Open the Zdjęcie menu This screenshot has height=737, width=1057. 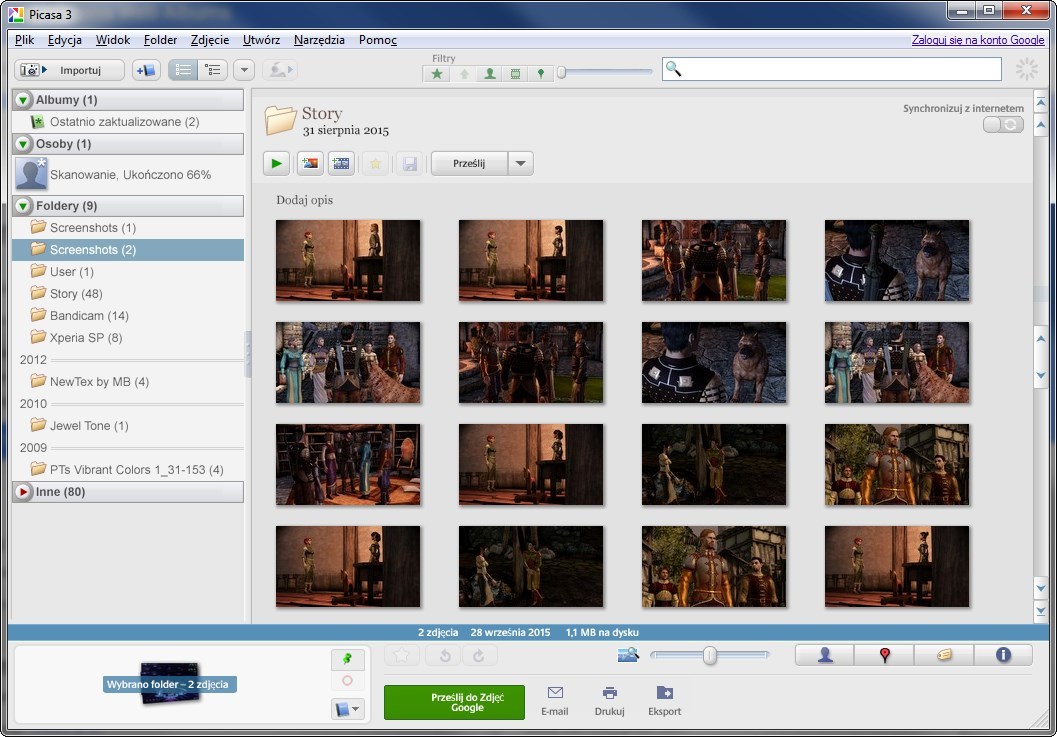pos(210,40)
